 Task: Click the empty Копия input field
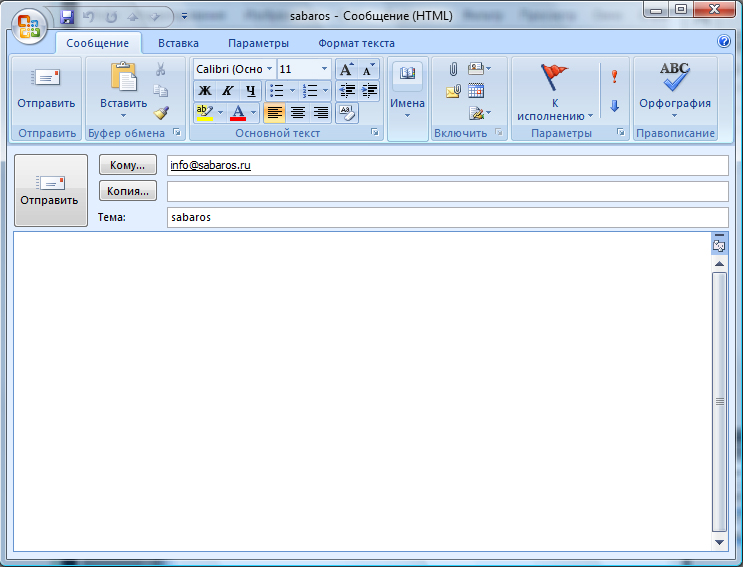447,191
